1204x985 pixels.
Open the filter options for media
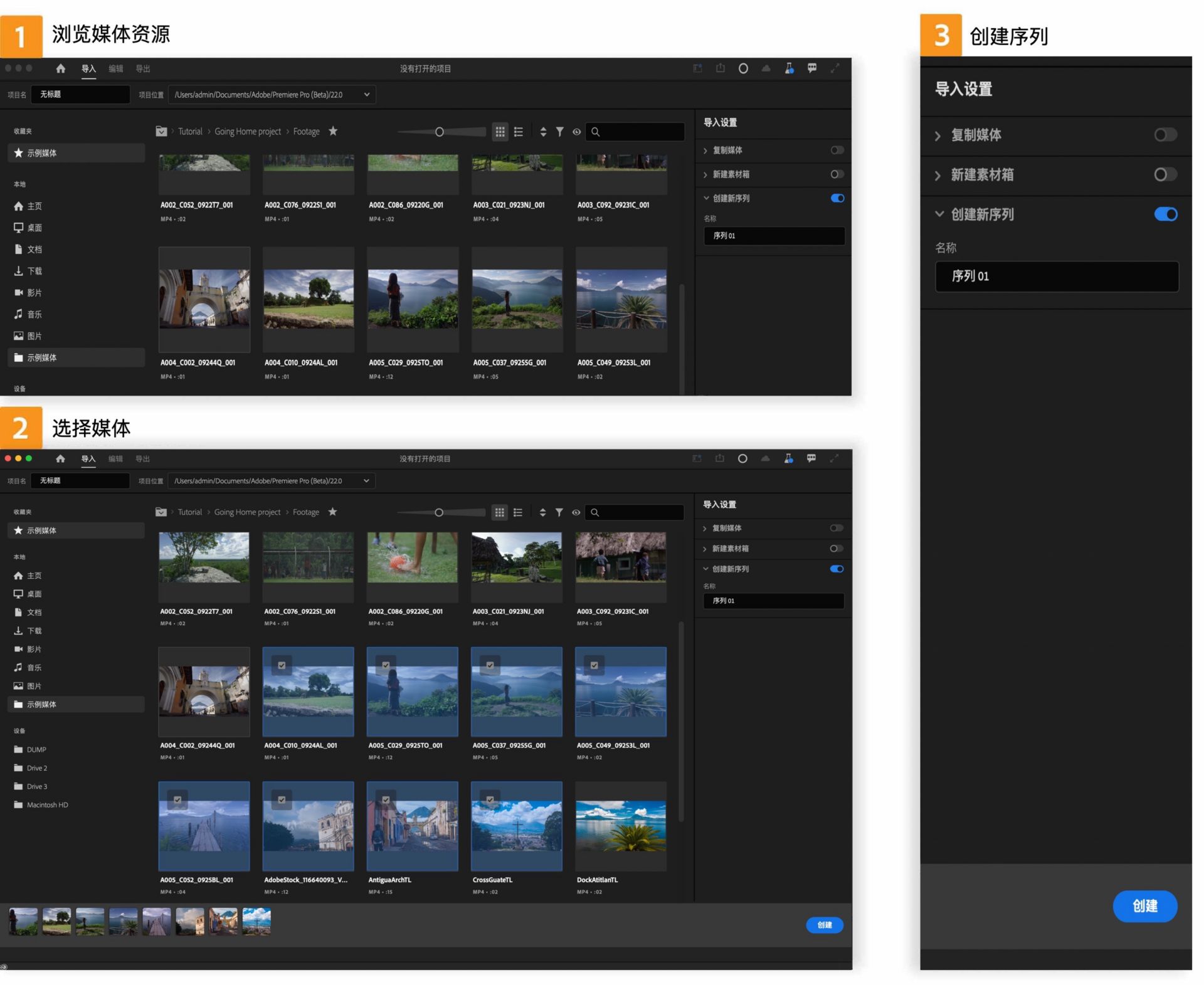(x=559, y=132)
